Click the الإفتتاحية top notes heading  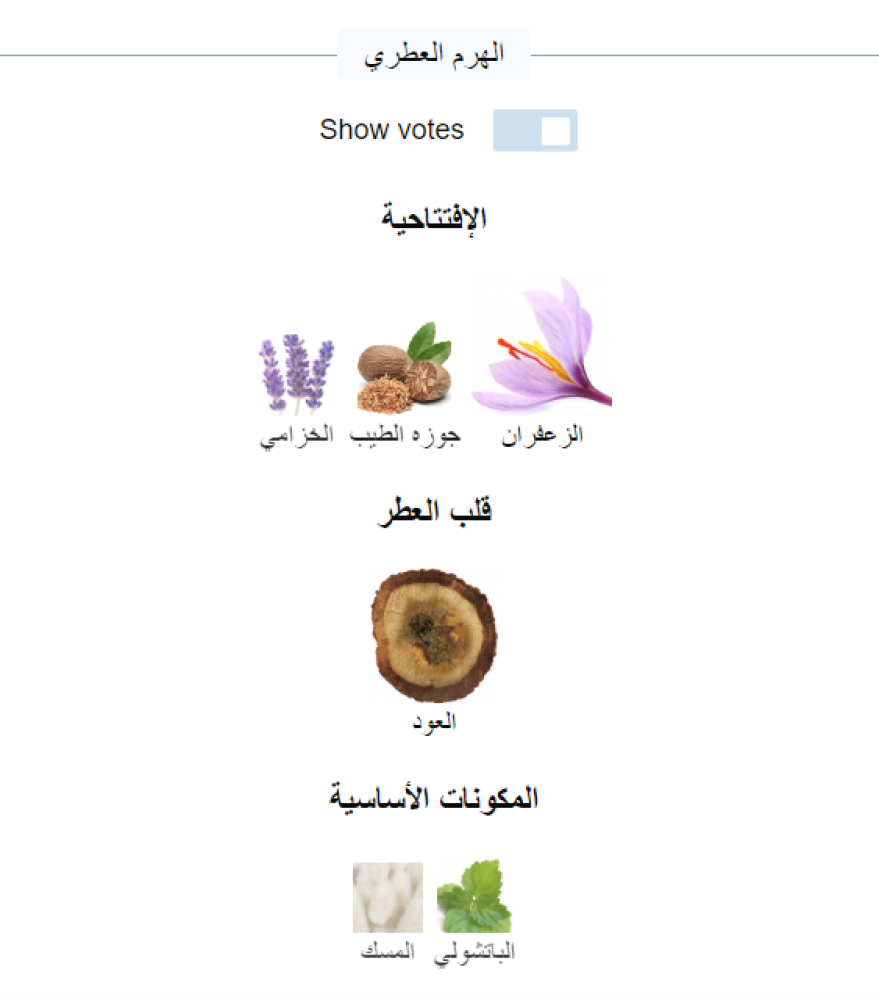(x=434, y=218)
